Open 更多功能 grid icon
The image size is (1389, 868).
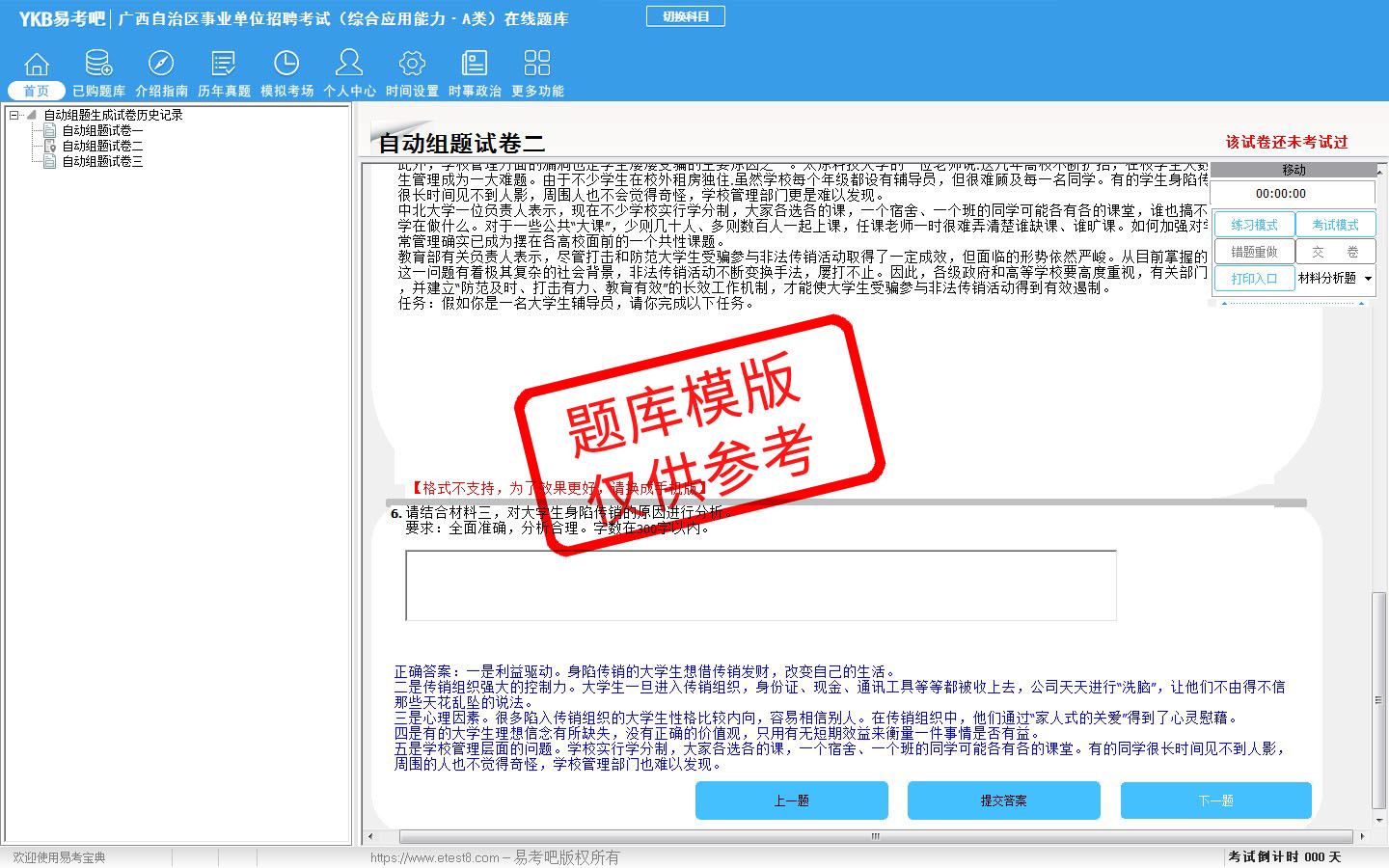(537, 64)
